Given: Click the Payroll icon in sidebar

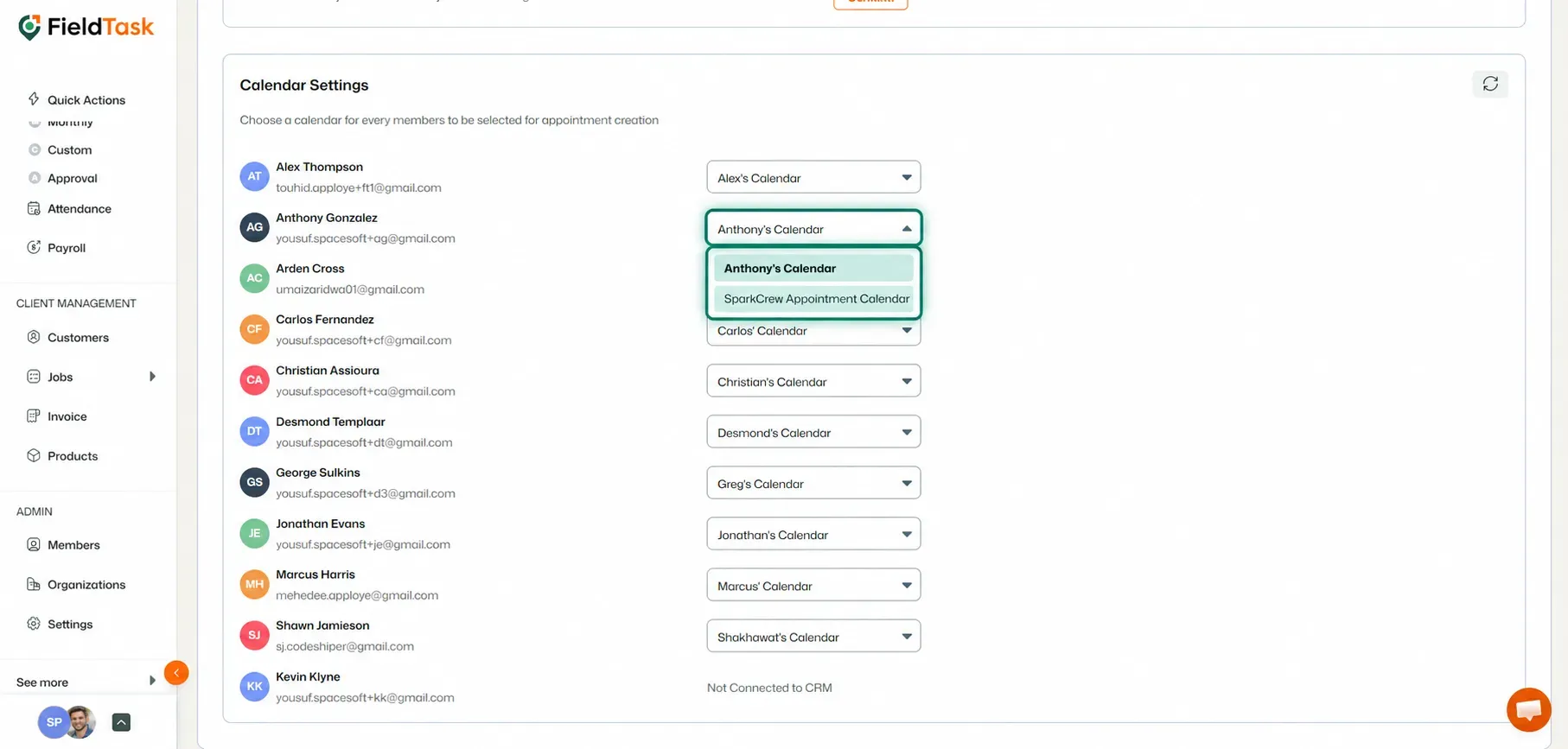Looking at the screenshot, I should (34, 247).
